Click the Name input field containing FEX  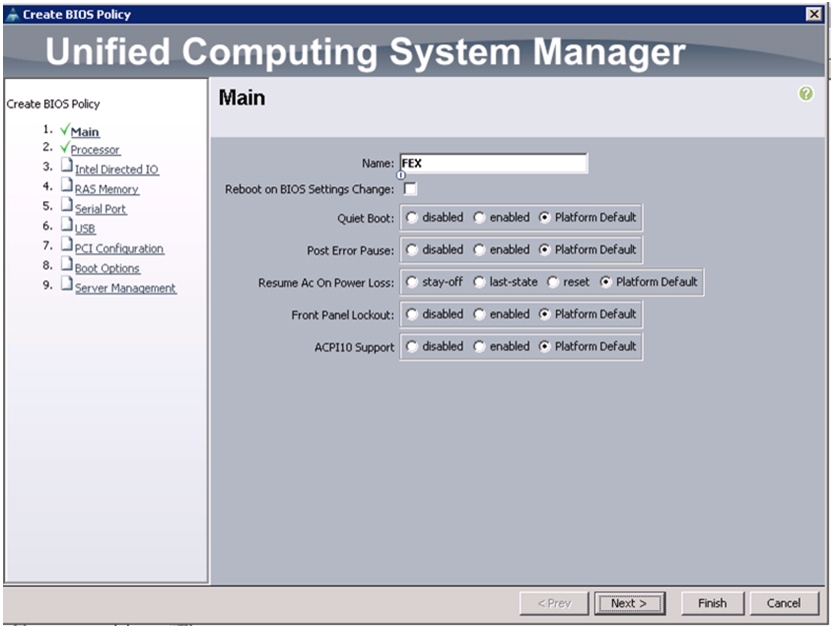(494, 163)
